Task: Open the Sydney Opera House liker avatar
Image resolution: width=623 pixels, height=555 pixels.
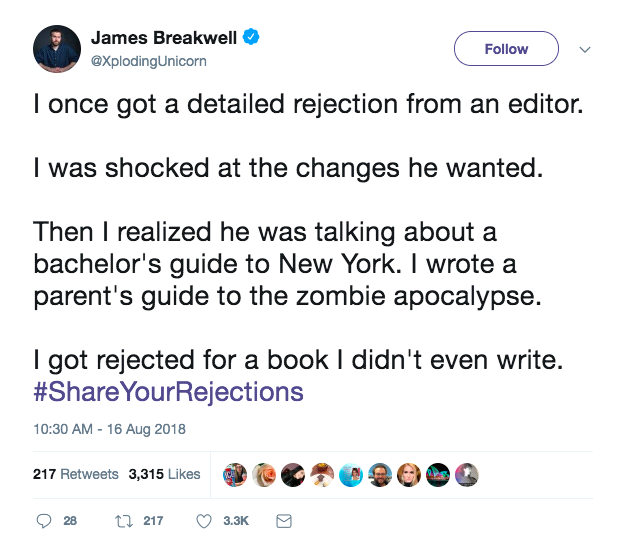Action: tap(437, 475)
